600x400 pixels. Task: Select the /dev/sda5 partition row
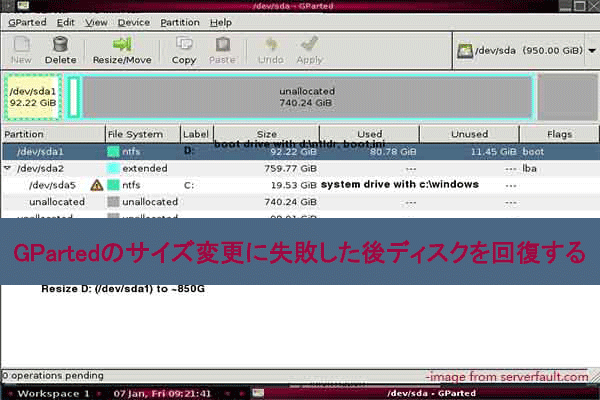[x=300, y=185]
